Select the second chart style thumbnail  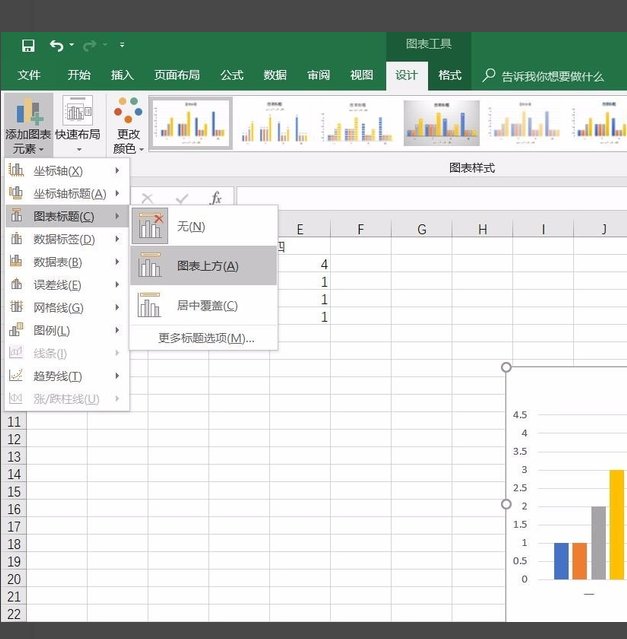(274, 123)
